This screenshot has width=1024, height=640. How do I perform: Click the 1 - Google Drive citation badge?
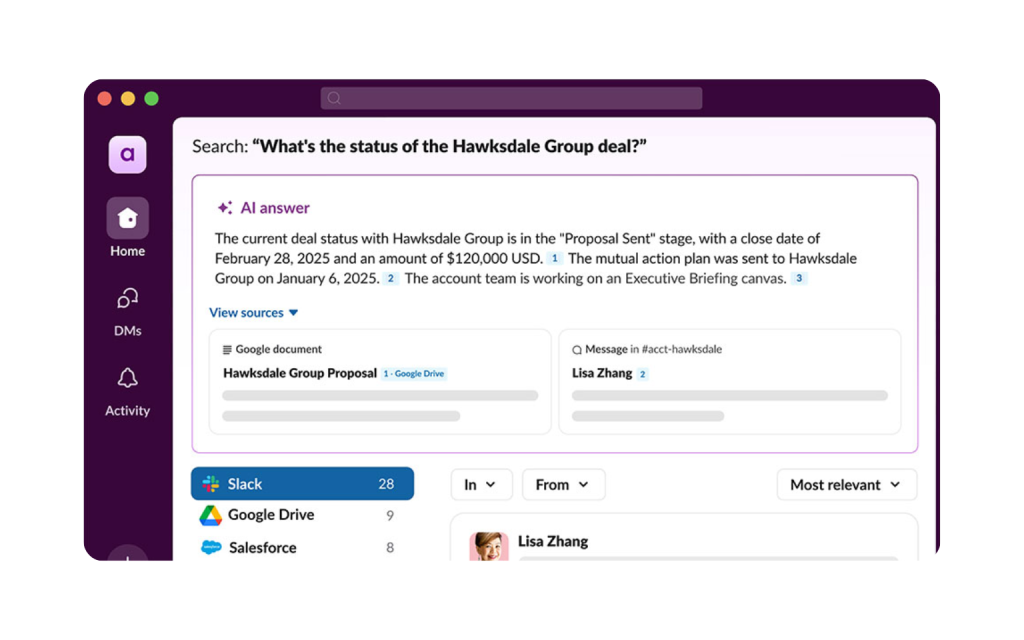coord(414,374)
